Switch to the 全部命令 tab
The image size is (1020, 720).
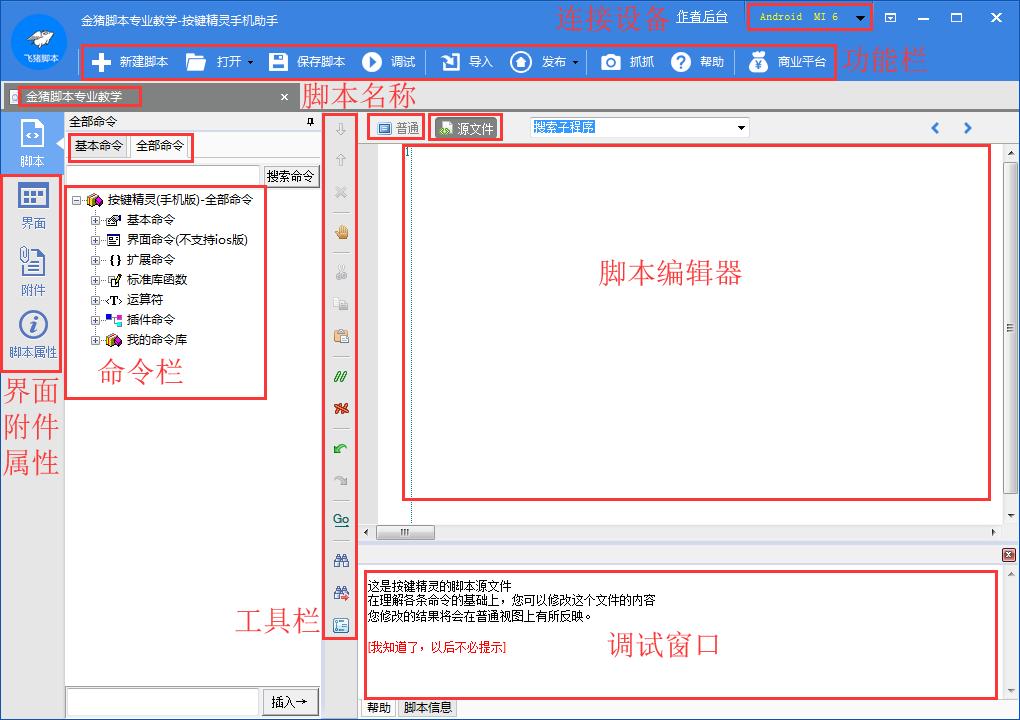coord(158,146)
